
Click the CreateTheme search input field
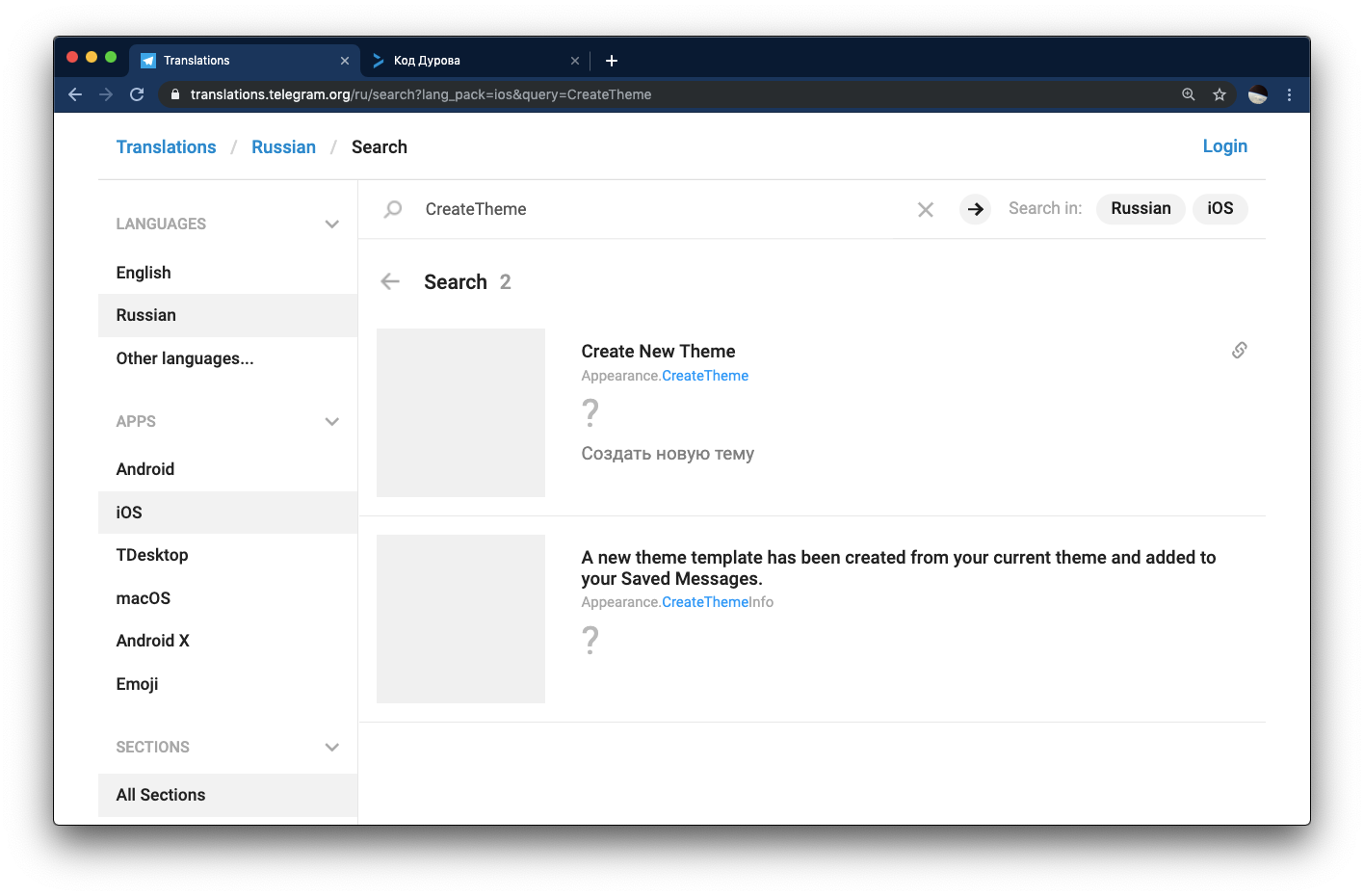665,209
